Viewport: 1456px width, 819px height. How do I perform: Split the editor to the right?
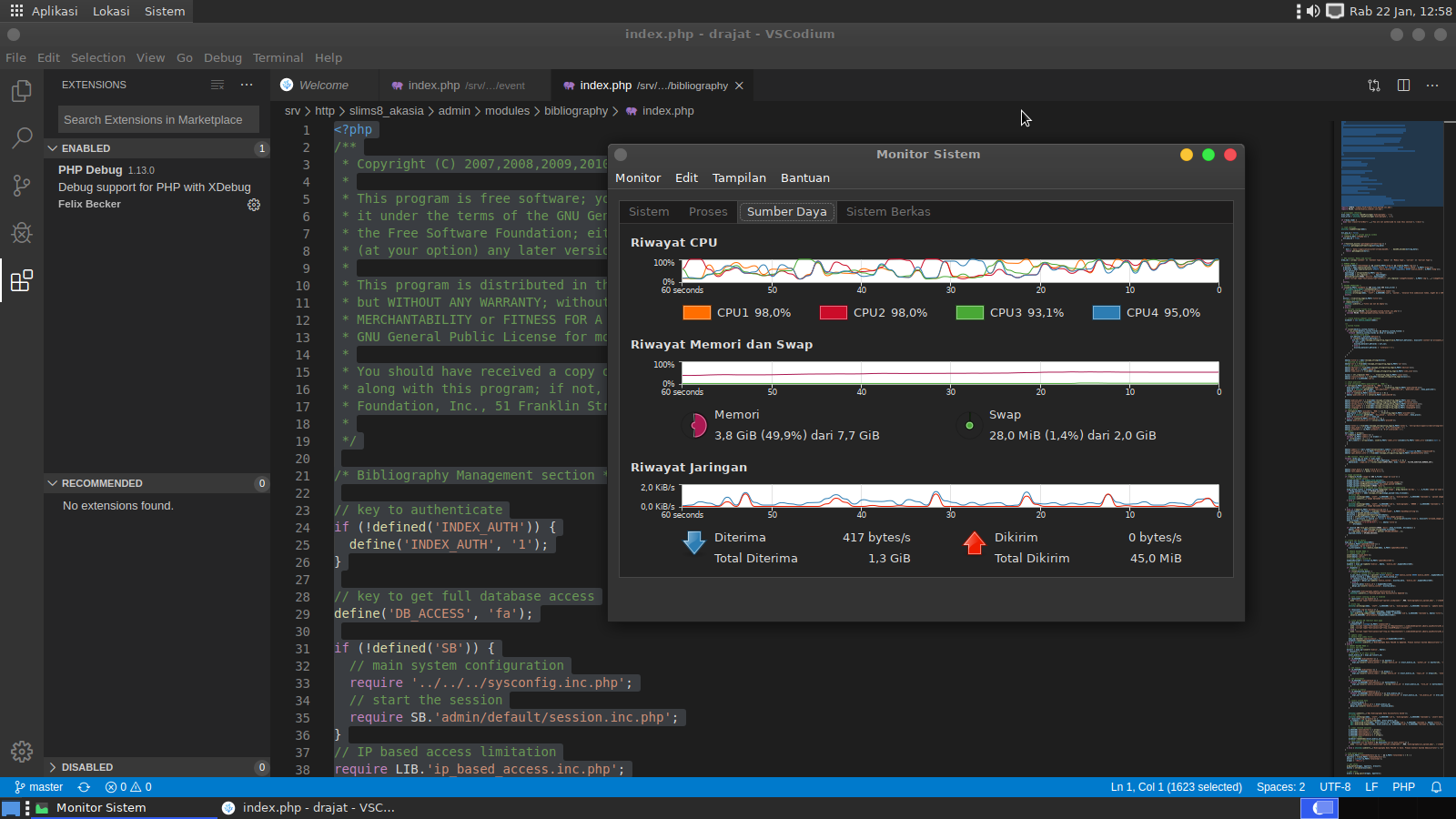point(1403,86)
